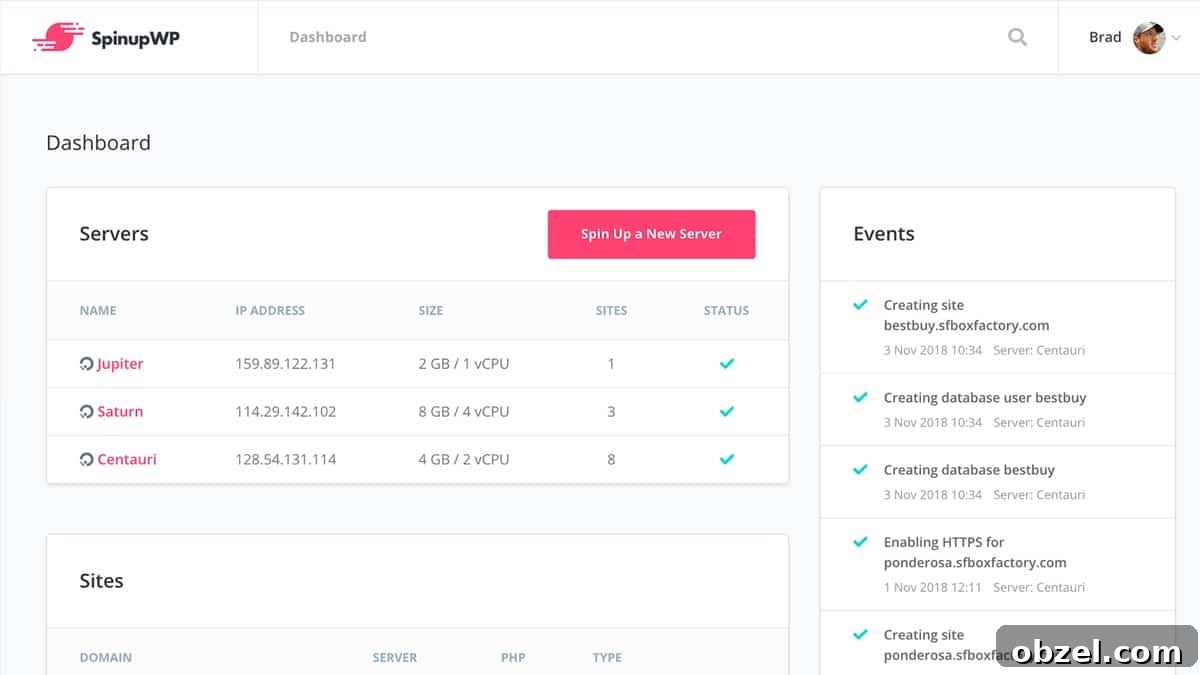This screenshot has width=1200, height=675.
Task: Click Creating database user bestbuy event text
Action: click(x=985, y=397)
